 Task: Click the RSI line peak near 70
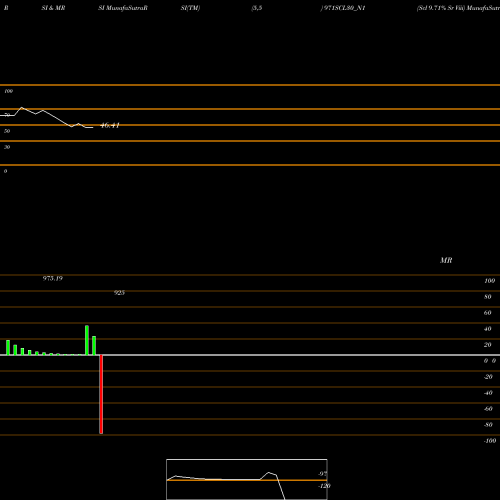click(x=22, y=108)
